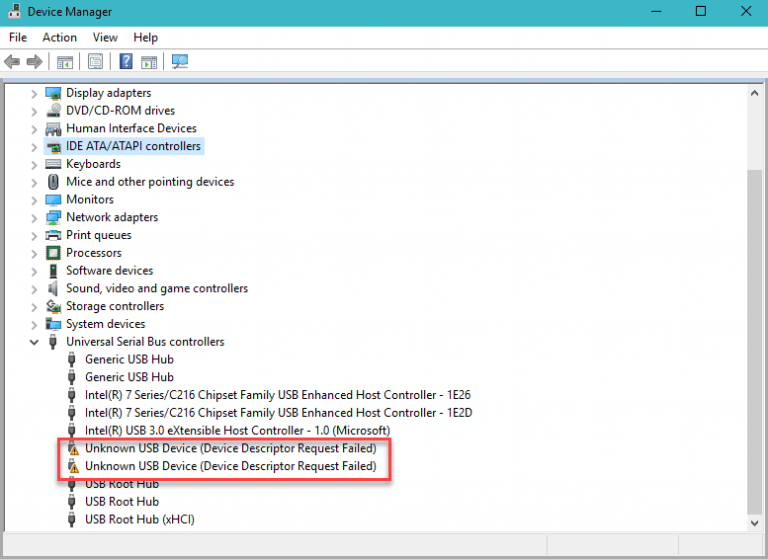Viewport: 768px width, 559px height.
Task: Click the Software devices icon
Action: [x=53, y=271]
